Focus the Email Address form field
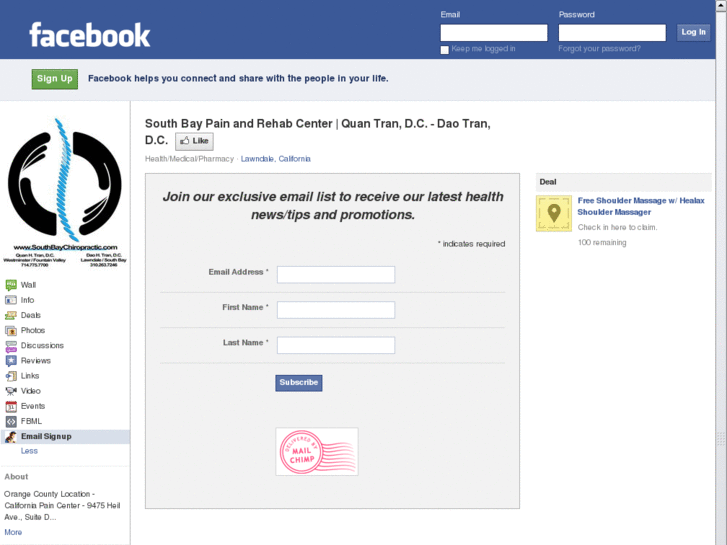 336,275
